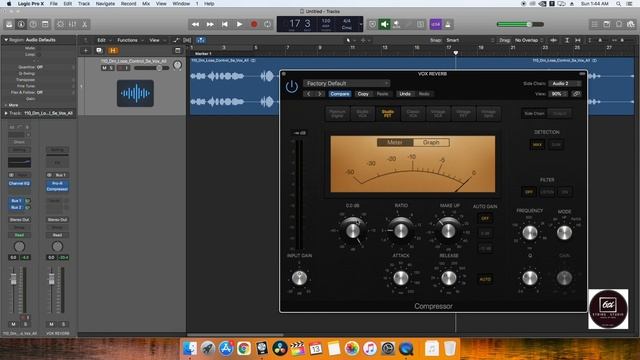This screenshot has height=360, width=640.
Task: Switch the display to the Meter tab
Action: point(395,142)
